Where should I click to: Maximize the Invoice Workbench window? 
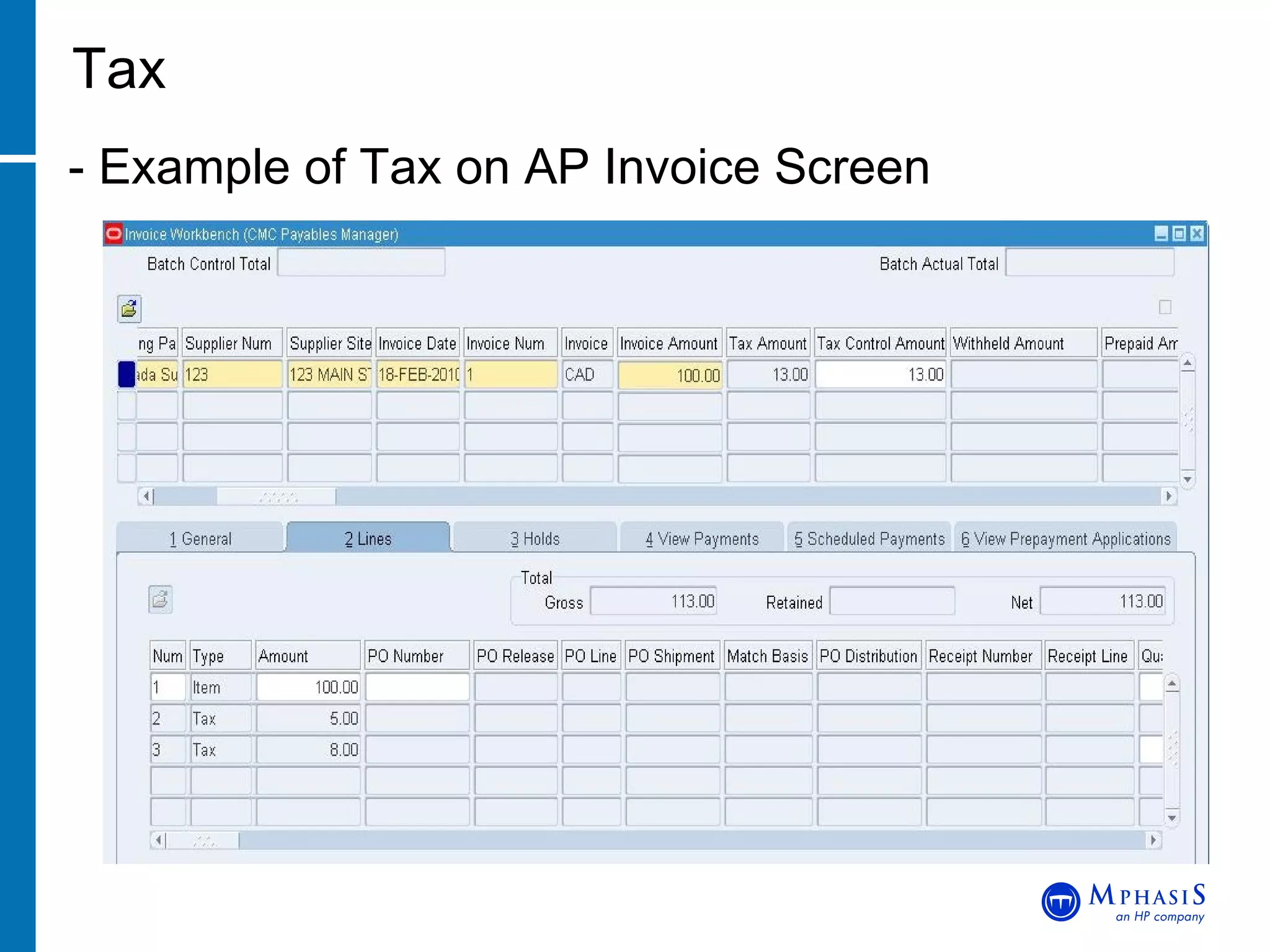(x=1179, y=234)
